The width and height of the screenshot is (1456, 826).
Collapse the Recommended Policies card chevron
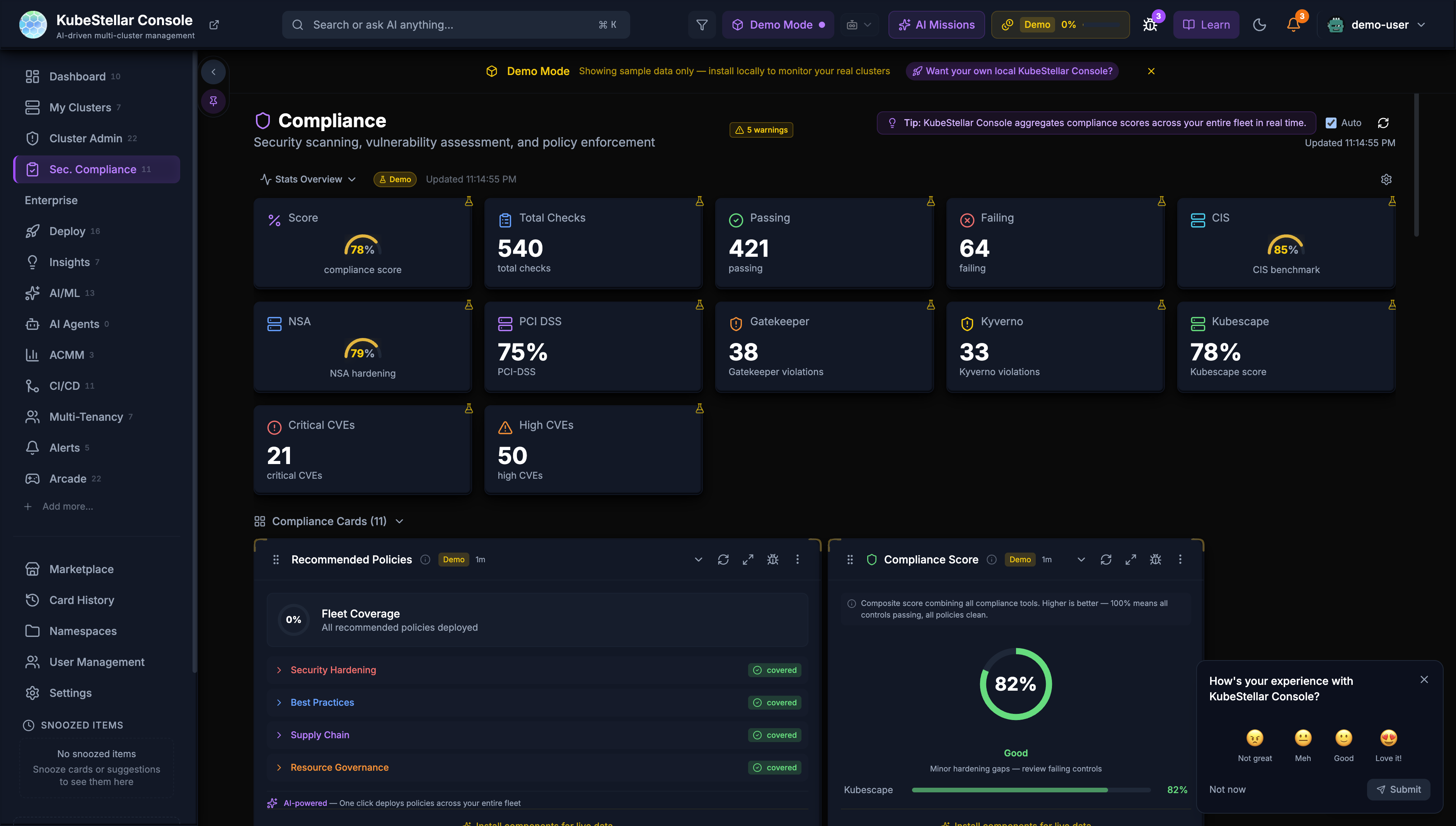coord(698,559)
